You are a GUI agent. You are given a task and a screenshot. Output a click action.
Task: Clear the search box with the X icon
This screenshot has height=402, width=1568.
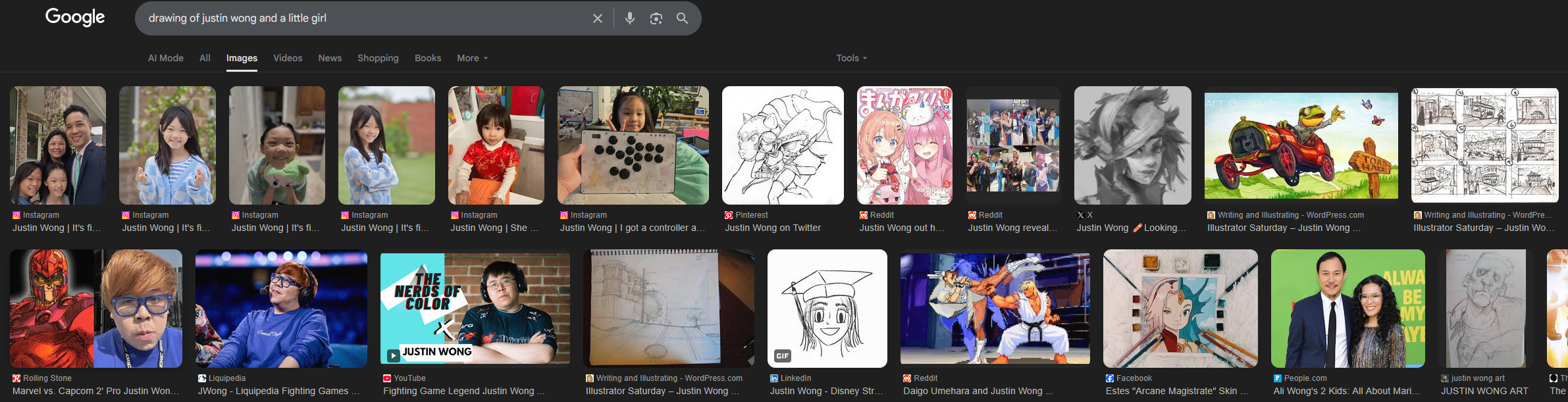598,18
